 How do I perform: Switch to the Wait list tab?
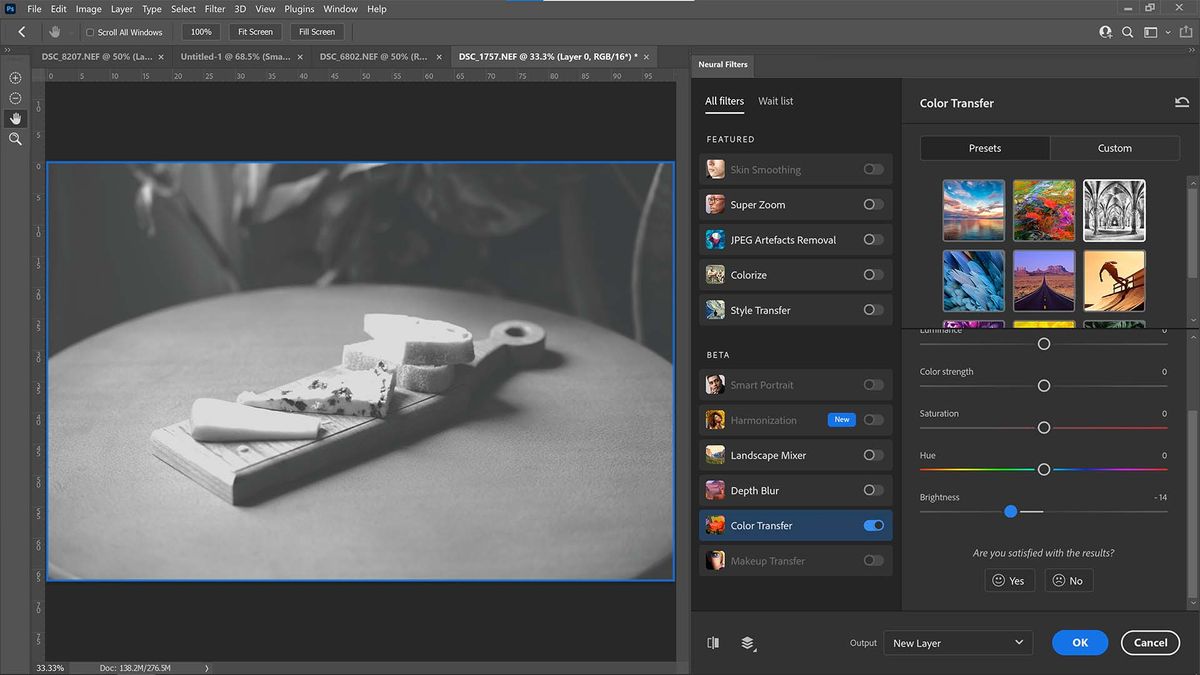(775, 100)
